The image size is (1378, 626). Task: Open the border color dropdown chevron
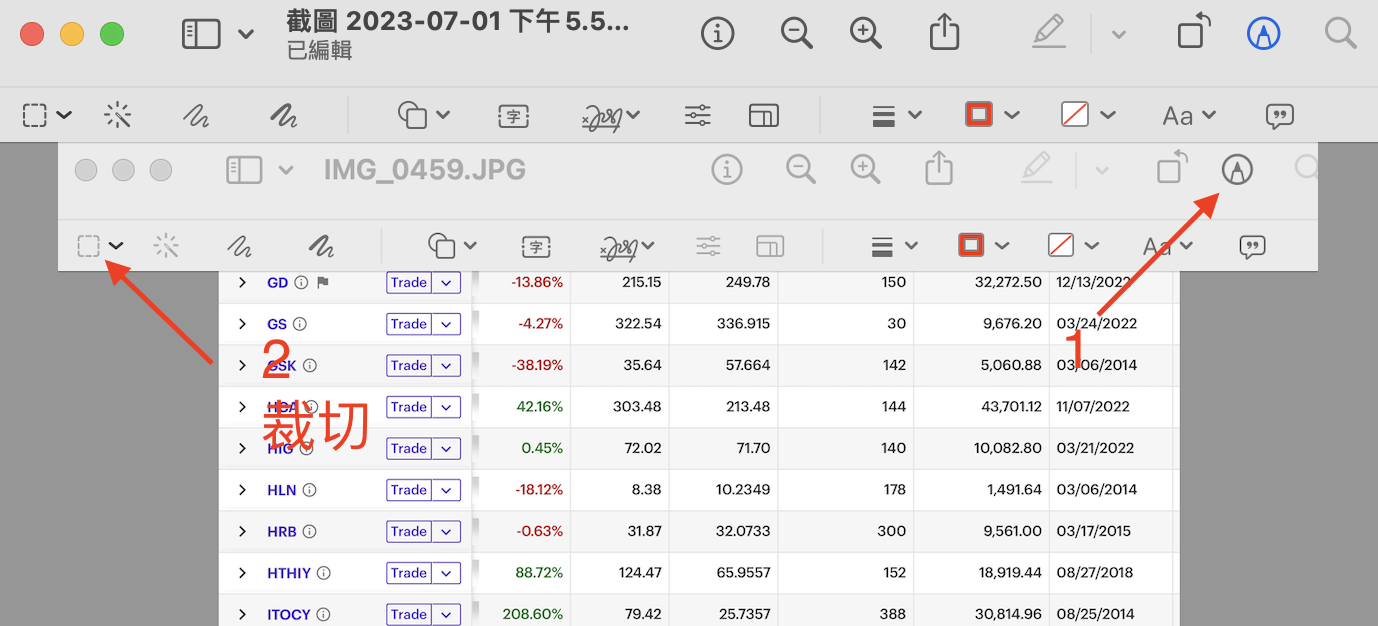pos(1012,115)
